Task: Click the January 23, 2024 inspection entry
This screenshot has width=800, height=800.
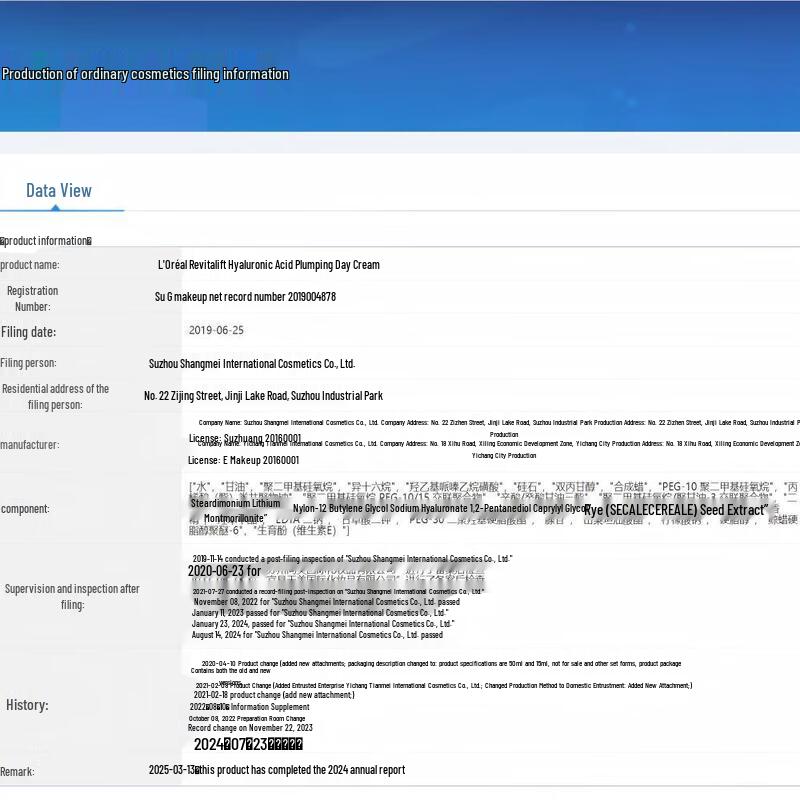Action: (322, 624)
